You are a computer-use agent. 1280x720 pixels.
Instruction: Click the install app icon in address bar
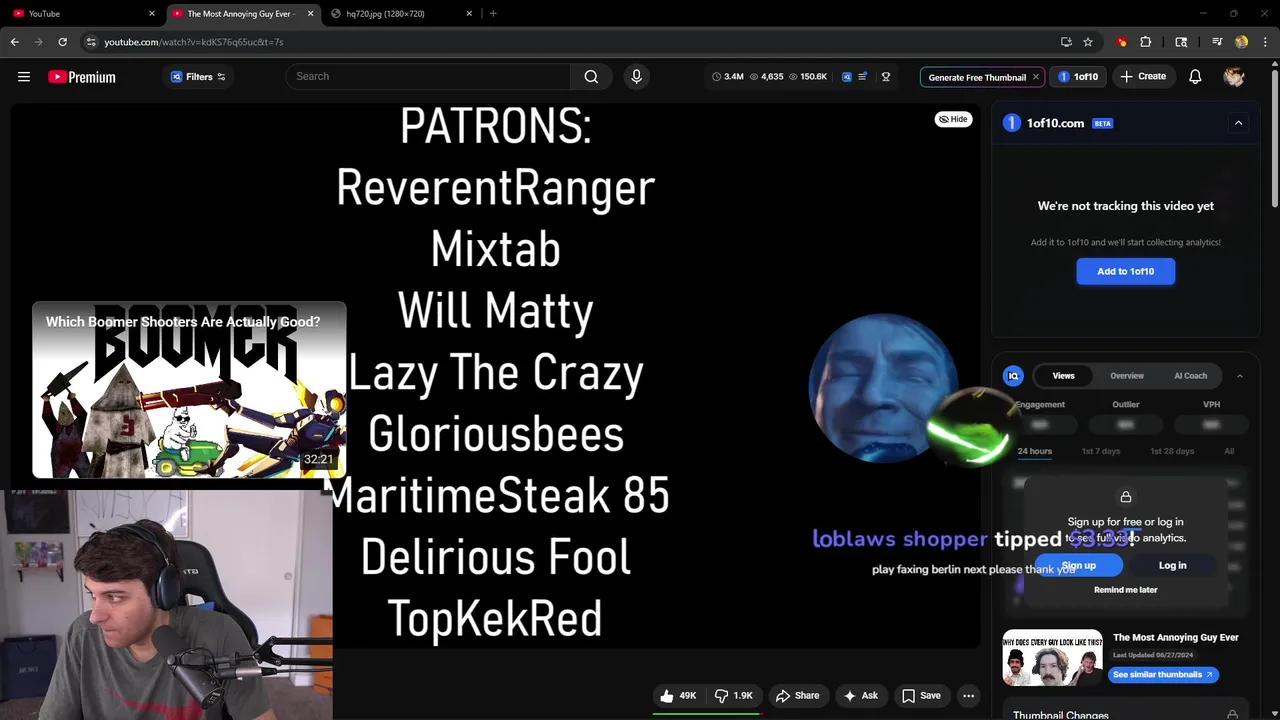(x=1066, y=42)
